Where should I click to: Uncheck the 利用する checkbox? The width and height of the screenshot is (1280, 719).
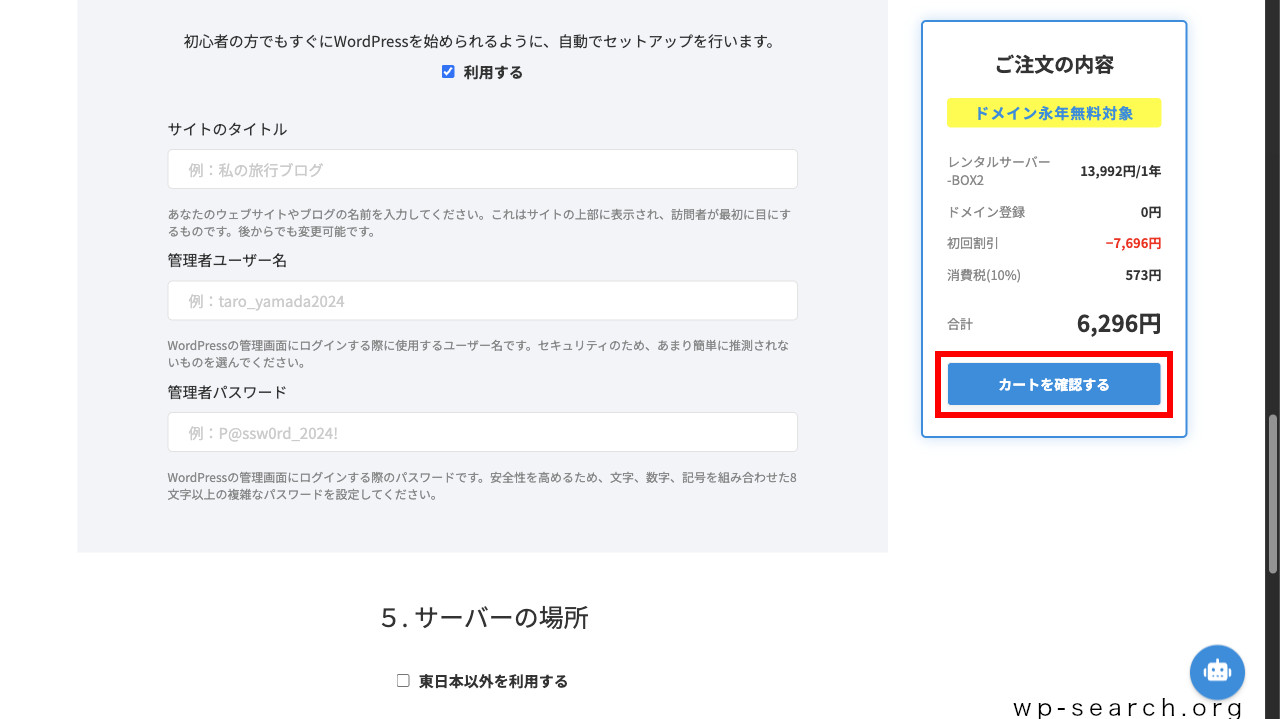[448, 72]
